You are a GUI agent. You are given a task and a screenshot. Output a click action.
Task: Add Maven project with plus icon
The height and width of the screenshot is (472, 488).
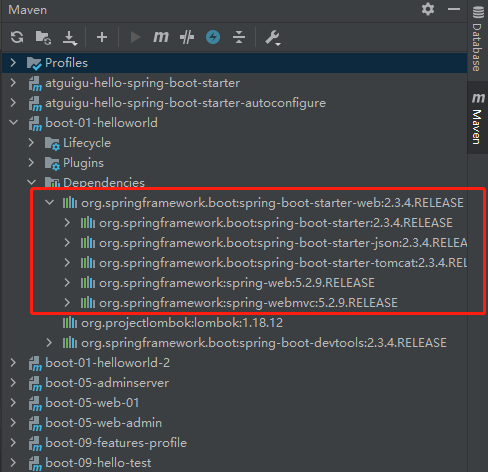pos(102,37)
